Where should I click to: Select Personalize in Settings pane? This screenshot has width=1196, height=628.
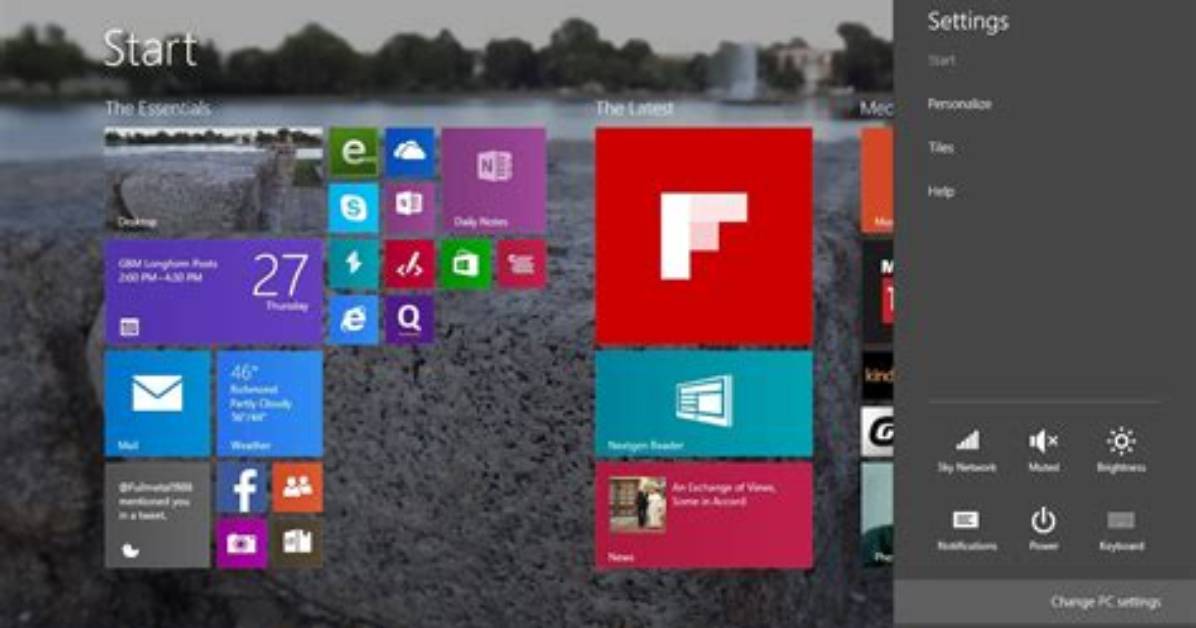960,104
